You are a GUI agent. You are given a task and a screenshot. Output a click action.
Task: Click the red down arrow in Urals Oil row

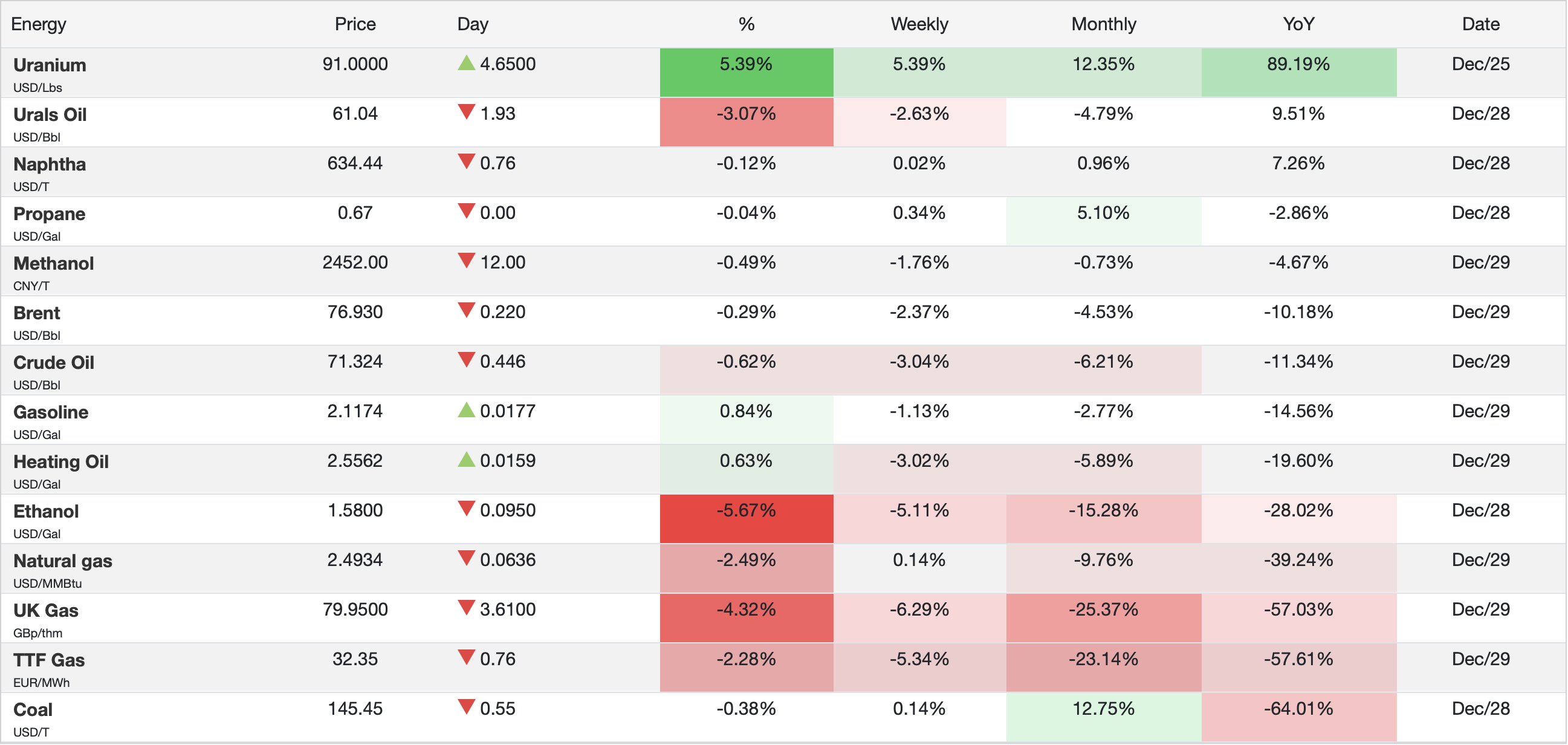coord(466,112)
